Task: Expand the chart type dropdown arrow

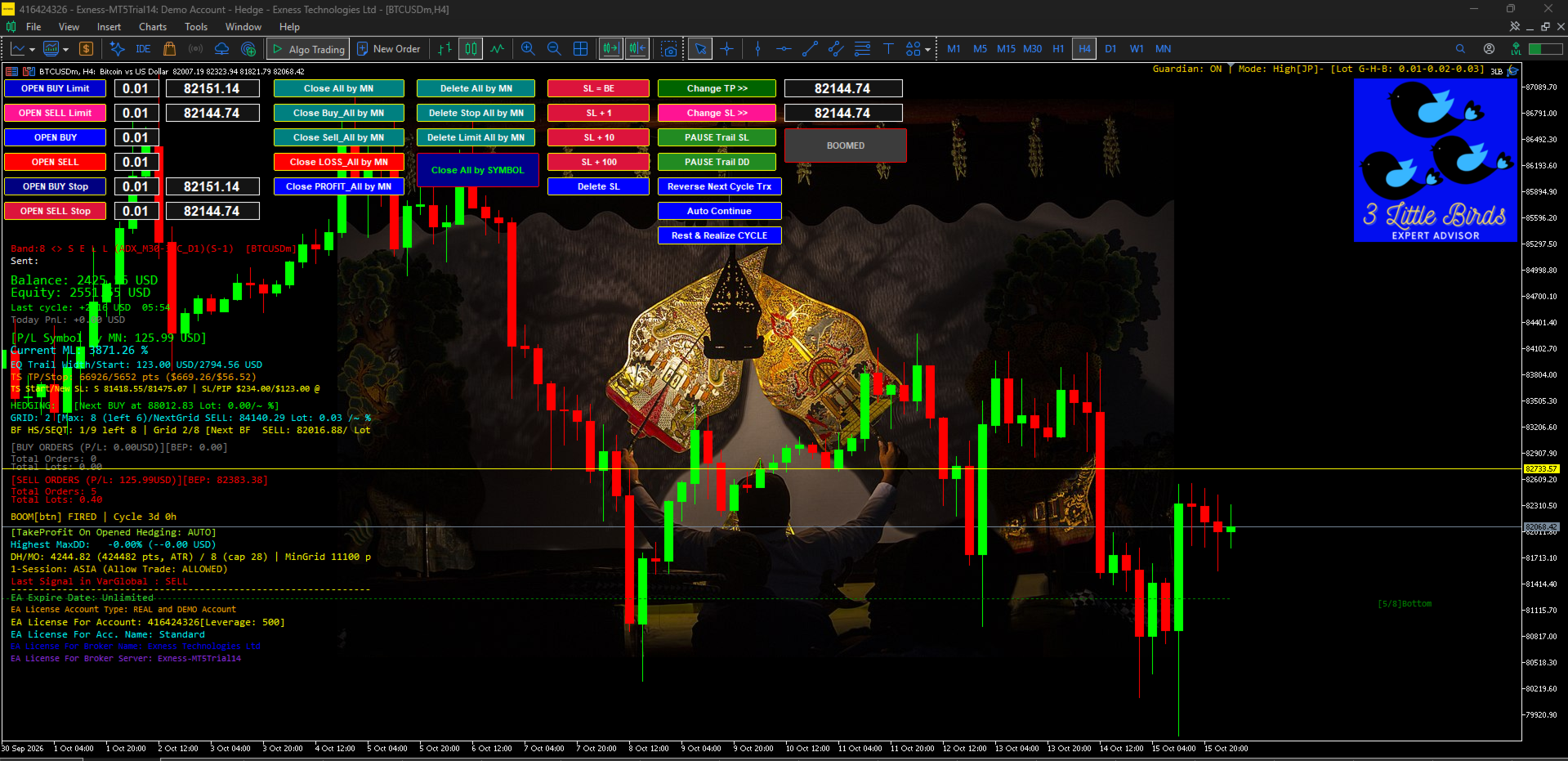Action: coord(31,49)
